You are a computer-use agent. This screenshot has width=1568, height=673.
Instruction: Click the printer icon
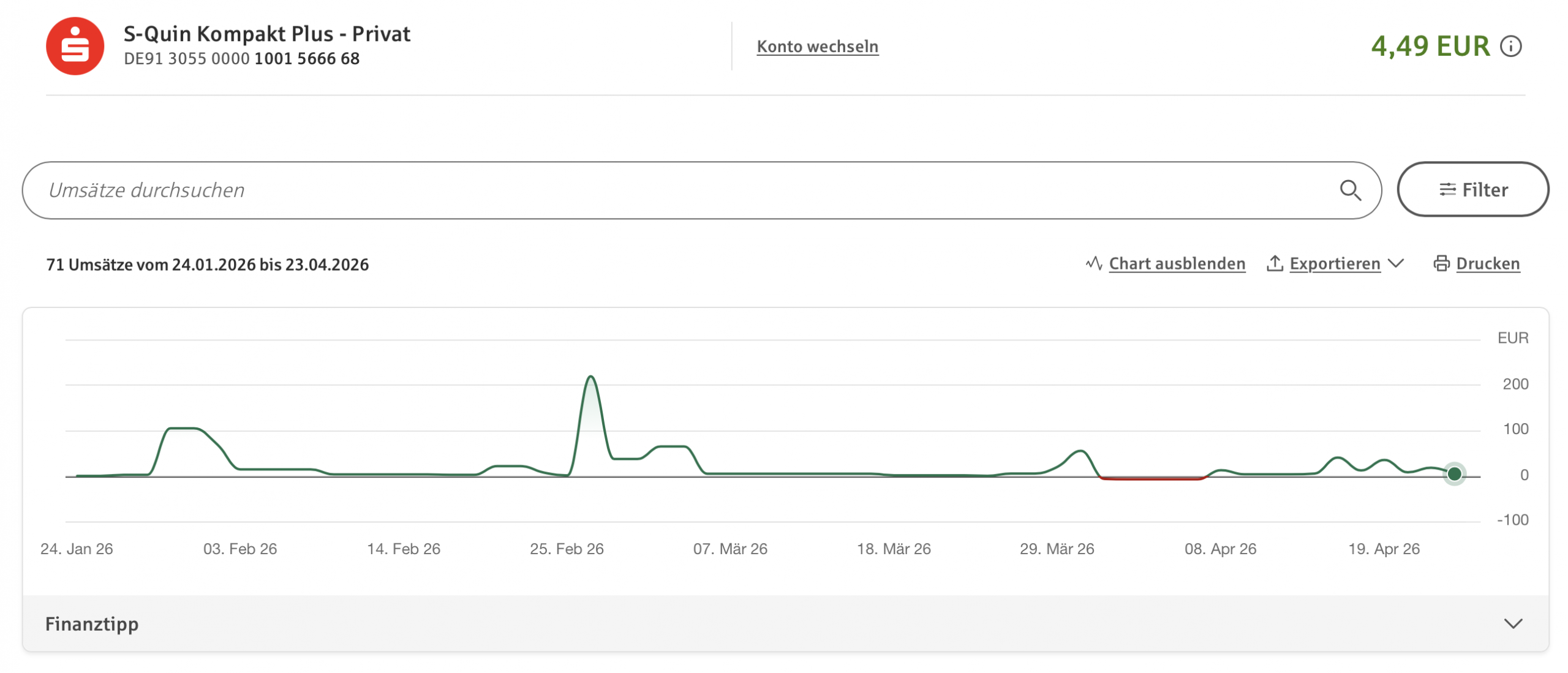pos(1441,263)
